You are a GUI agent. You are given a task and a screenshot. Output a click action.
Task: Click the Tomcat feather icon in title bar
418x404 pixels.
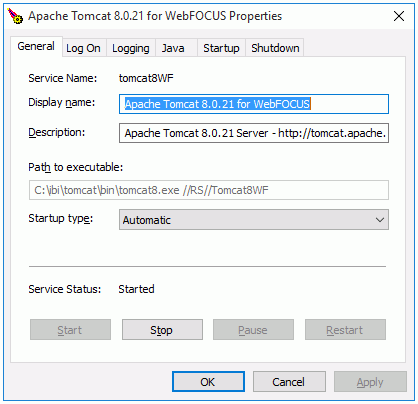coord(15,16)
